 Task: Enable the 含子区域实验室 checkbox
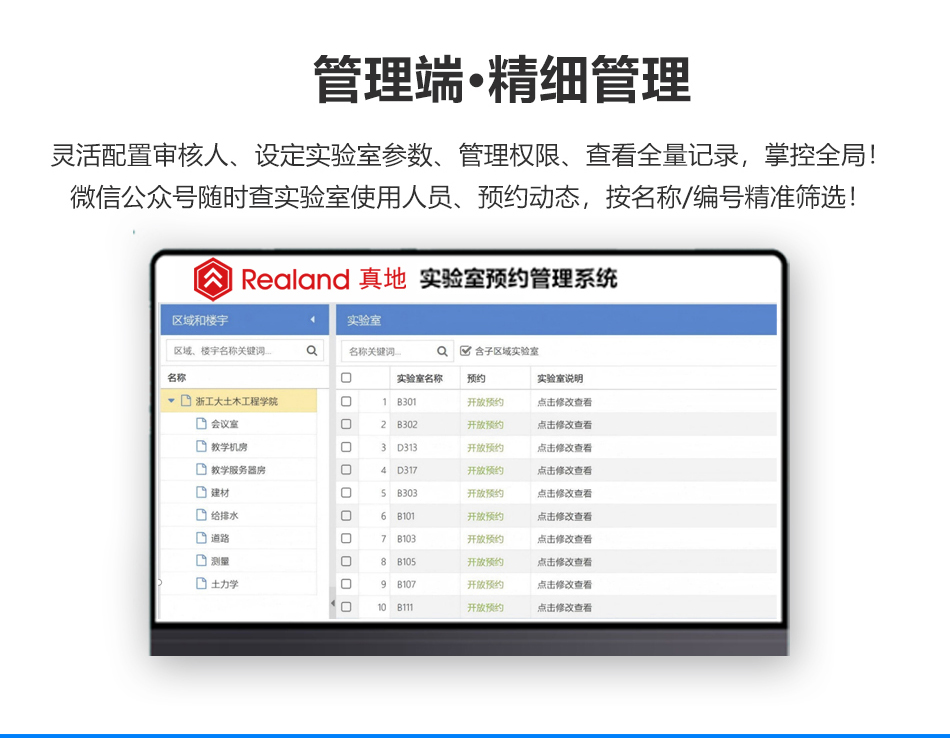coord(466,350)
